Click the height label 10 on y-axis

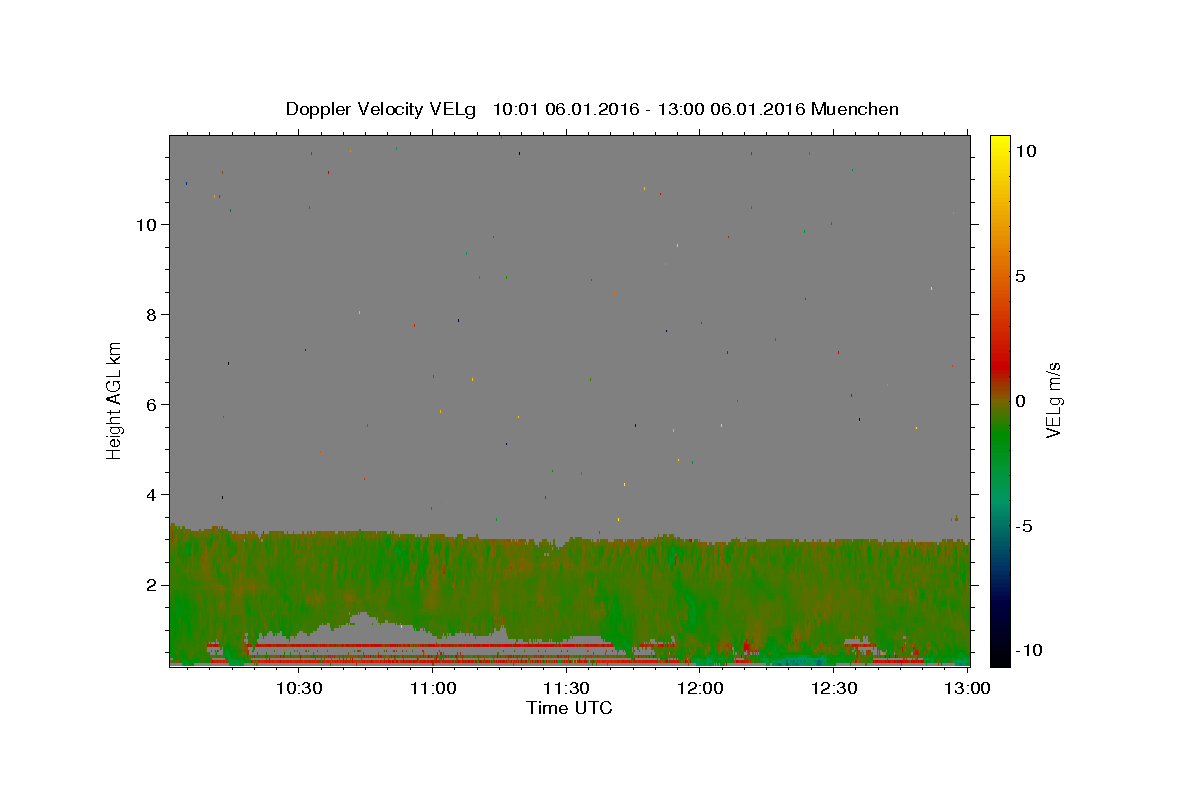coord(146,224)
